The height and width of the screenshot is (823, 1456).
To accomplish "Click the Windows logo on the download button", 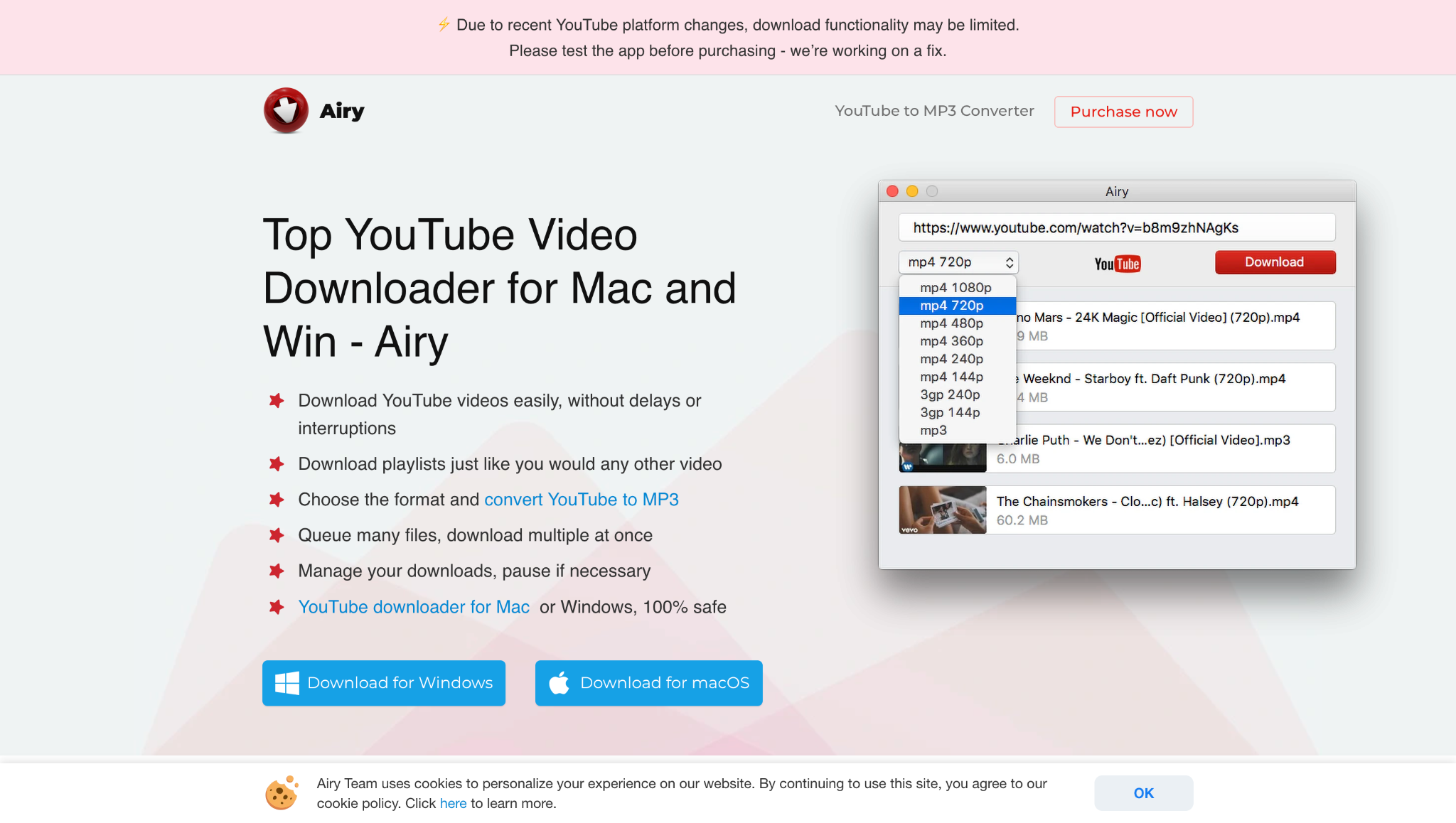I will click(287, 683).
